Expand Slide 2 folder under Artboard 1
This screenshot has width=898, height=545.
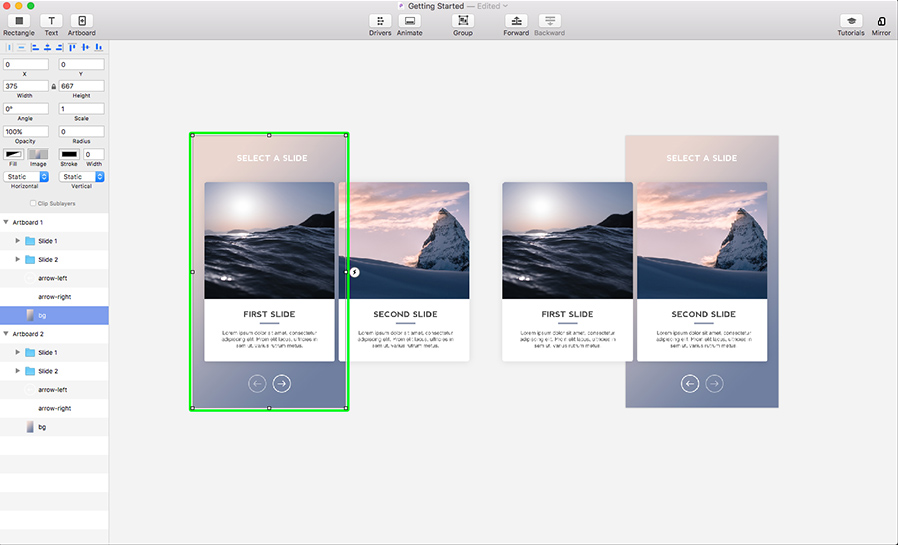click(18, 259)
